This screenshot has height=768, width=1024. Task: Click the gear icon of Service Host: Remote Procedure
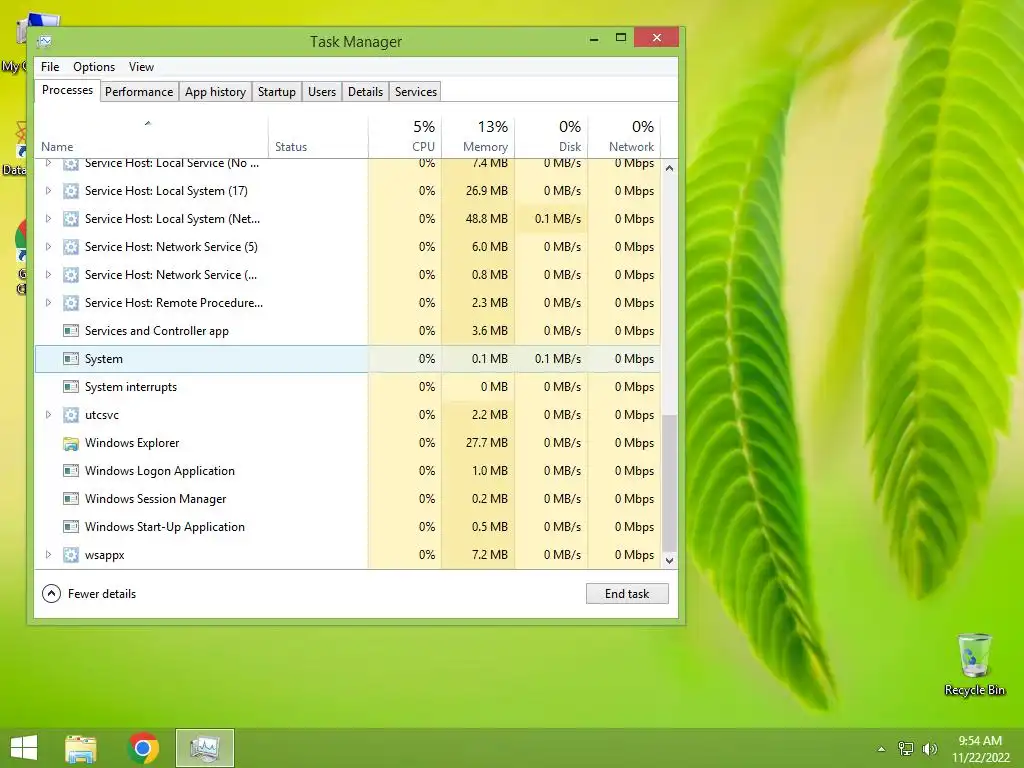(x=71, y=303)
